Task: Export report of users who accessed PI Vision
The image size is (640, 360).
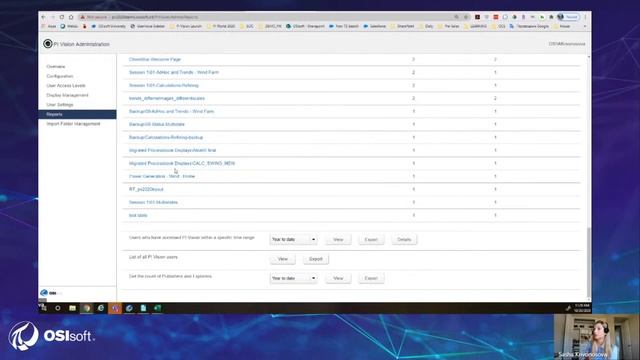Action: click(x=371, y=240)
